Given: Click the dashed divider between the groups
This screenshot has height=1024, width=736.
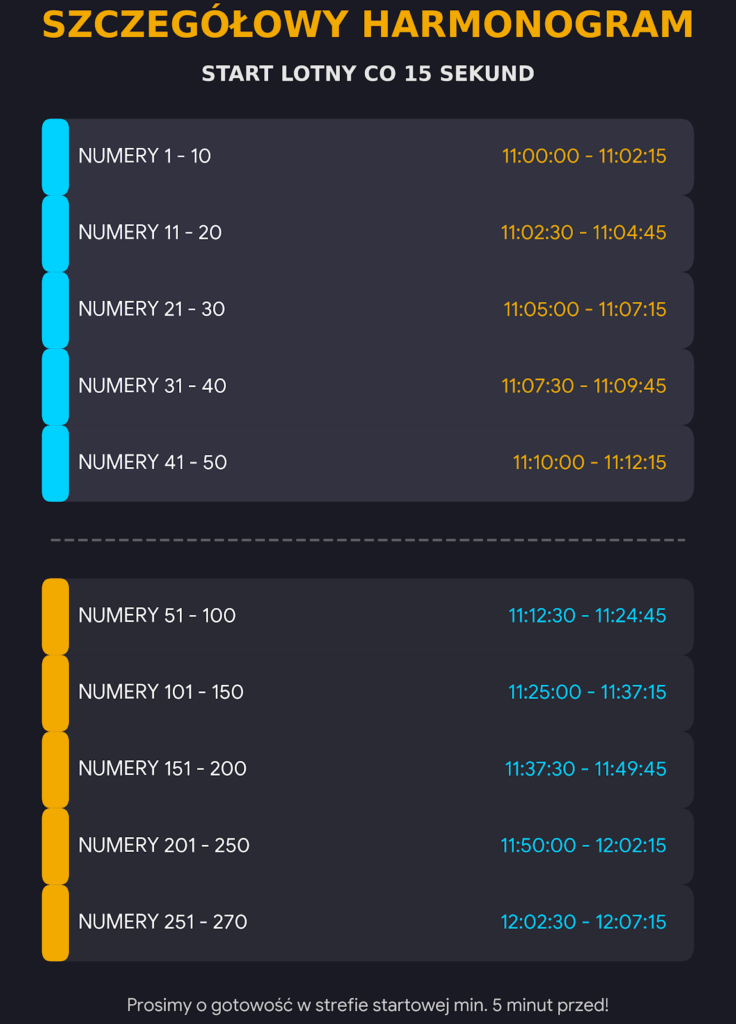Looking at the screenshot, I should [367, 540].
